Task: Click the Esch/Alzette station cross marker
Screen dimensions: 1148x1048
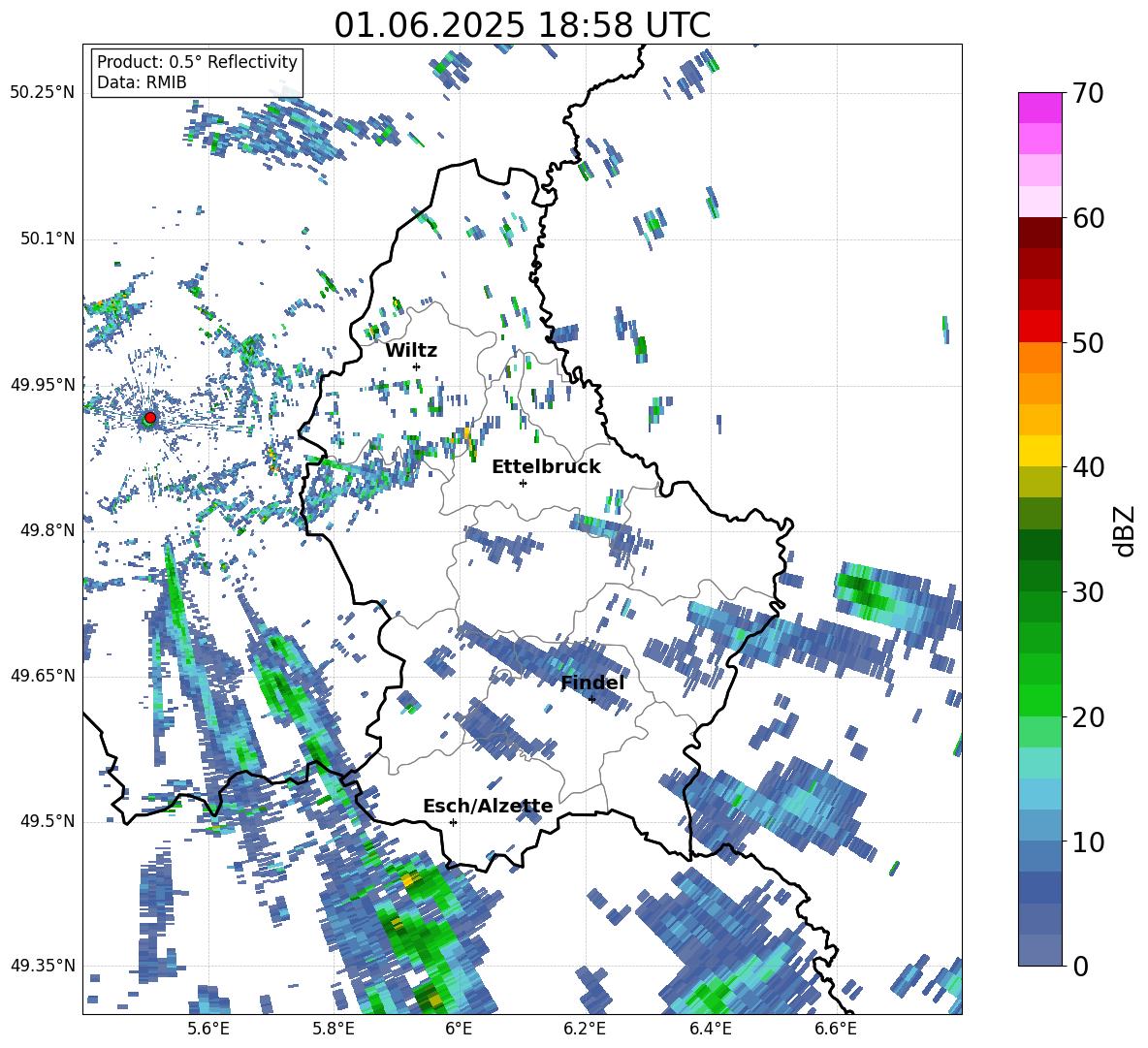Action: (x=453, y=822)
